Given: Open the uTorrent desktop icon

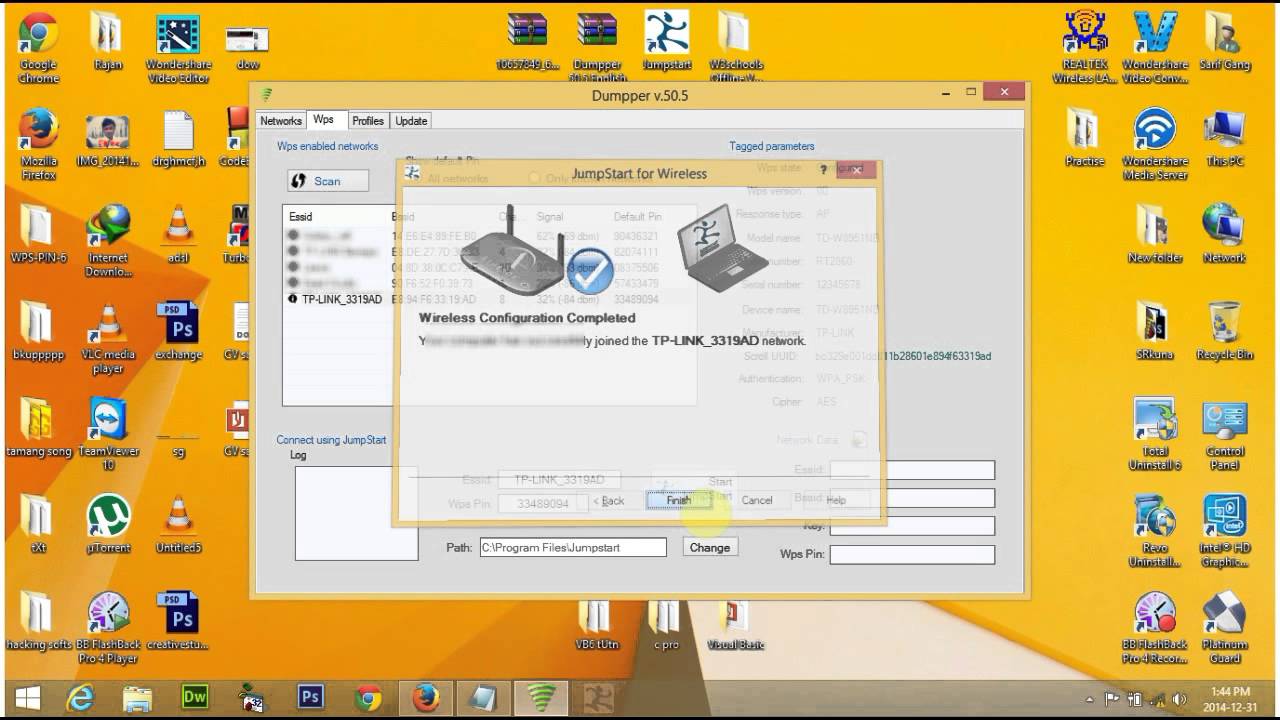Looking at the screenshot, I should 108,525.
